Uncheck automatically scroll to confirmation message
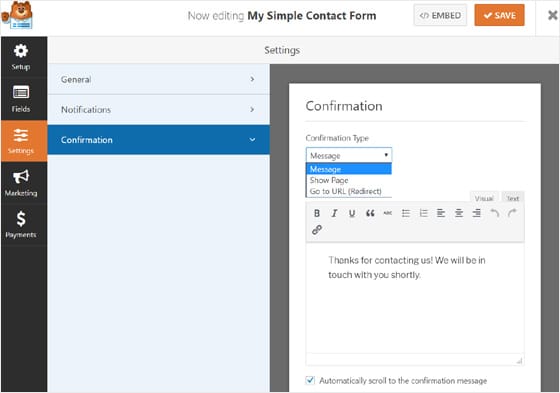This screenshot has width=560, height=393. [x=310, y=380]
